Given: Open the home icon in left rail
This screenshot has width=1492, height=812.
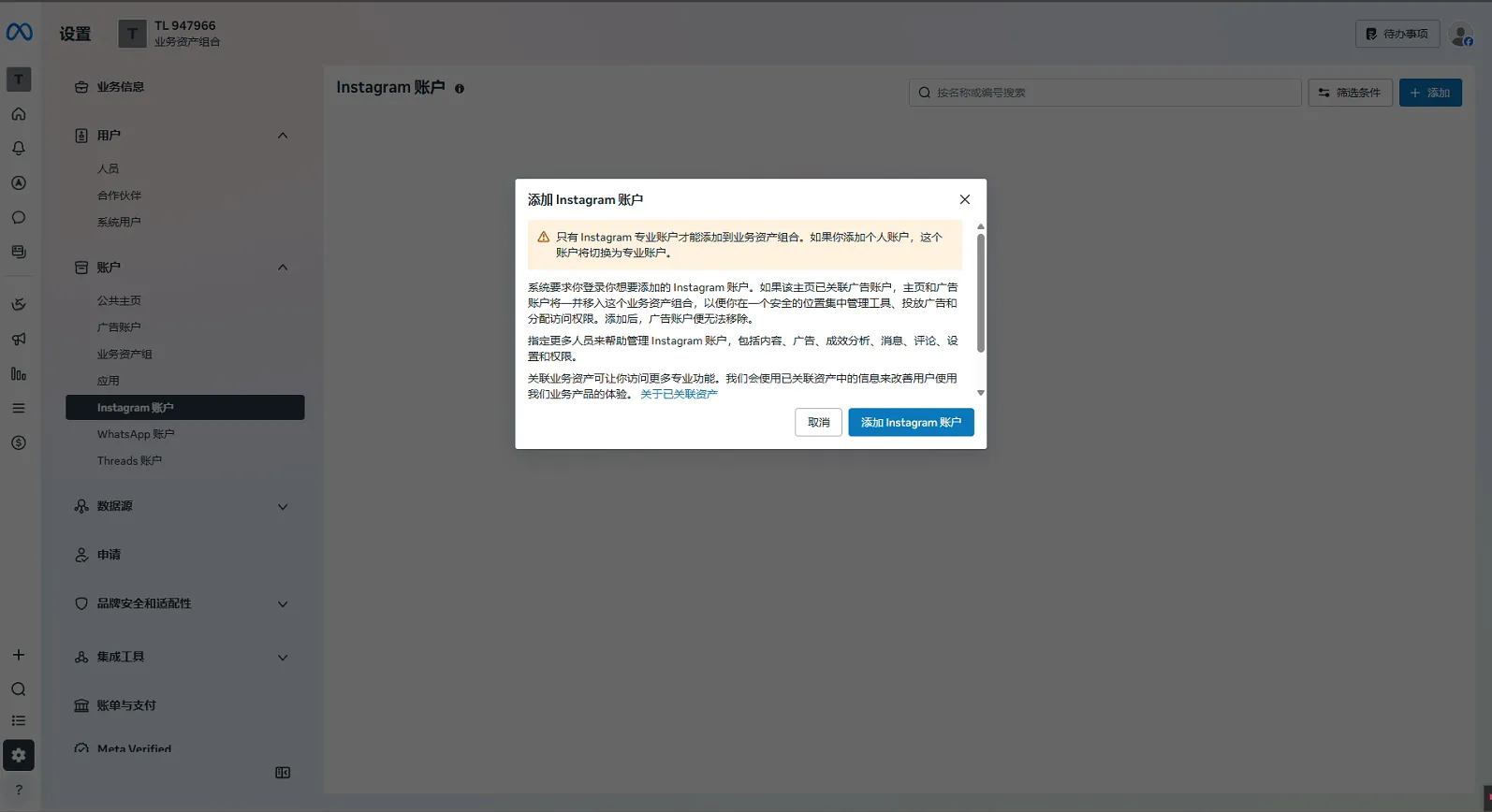Looking at the screenshot, I should point(19,114).
